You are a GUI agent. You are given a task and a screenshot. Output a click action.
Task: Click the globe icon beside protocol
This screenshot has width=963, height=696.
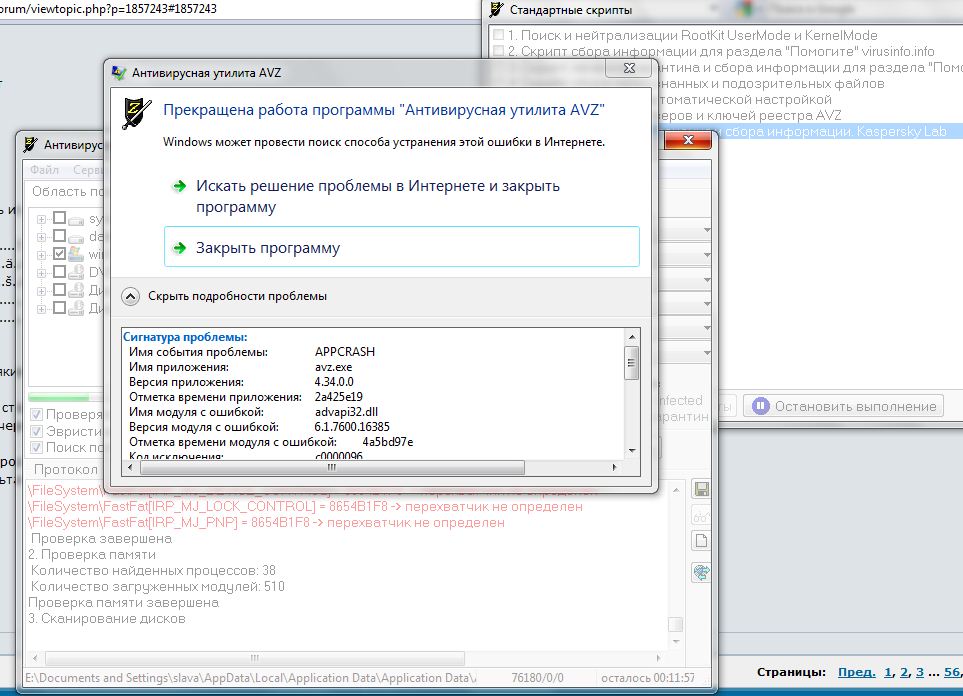701,572
